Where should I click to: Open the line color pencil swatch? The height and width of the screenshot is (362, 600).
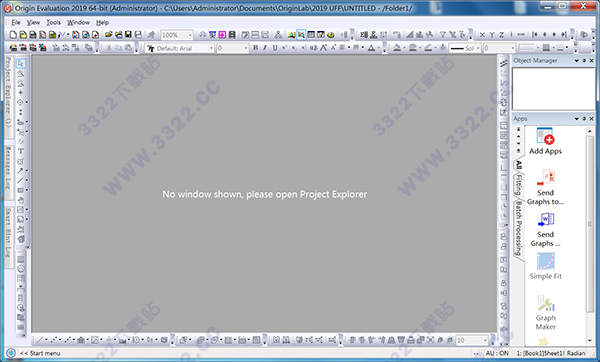(428, 48)
